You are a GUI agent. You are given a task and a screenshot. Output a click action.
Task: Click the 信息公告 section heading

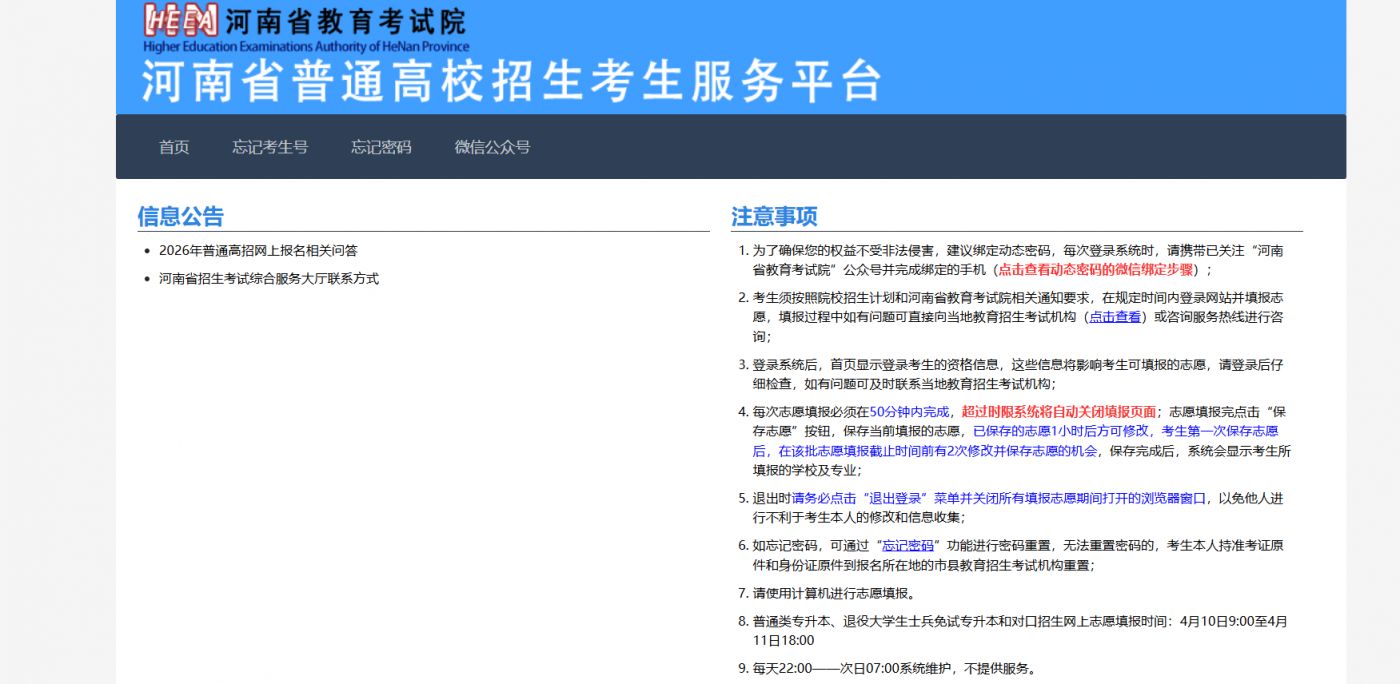pyautogui.click(x=181, y=217)
